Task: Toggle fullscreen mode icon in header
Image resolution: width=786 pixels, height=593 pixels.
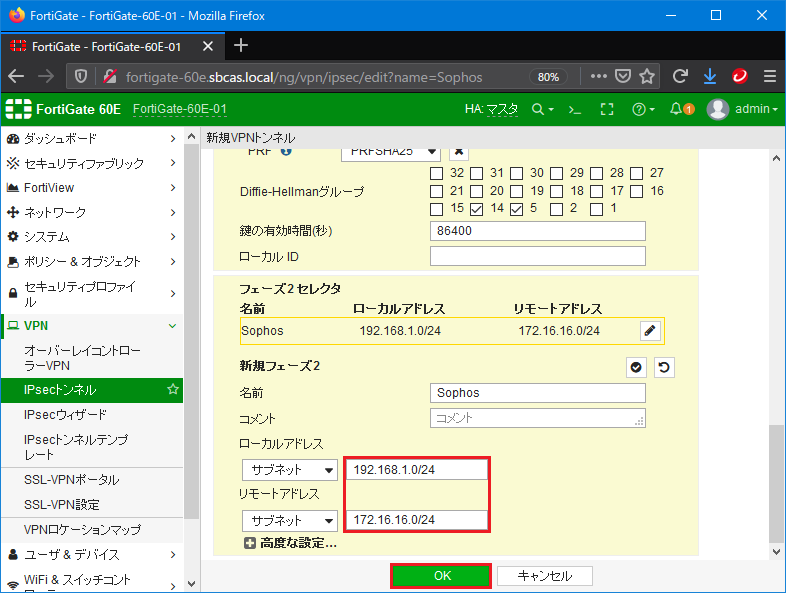Action: pos(607,109)
